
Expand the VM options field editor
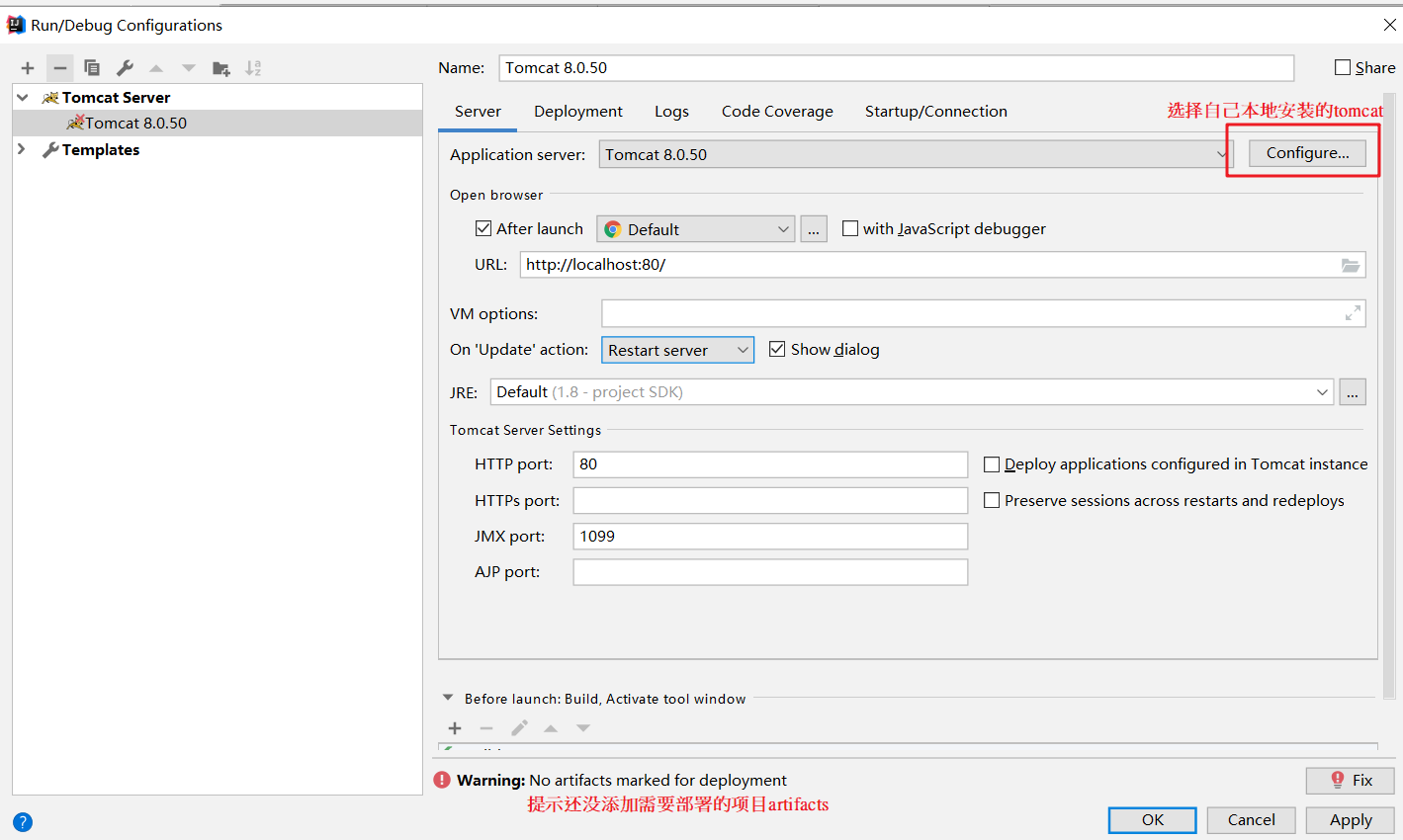tap(1353, 313)
